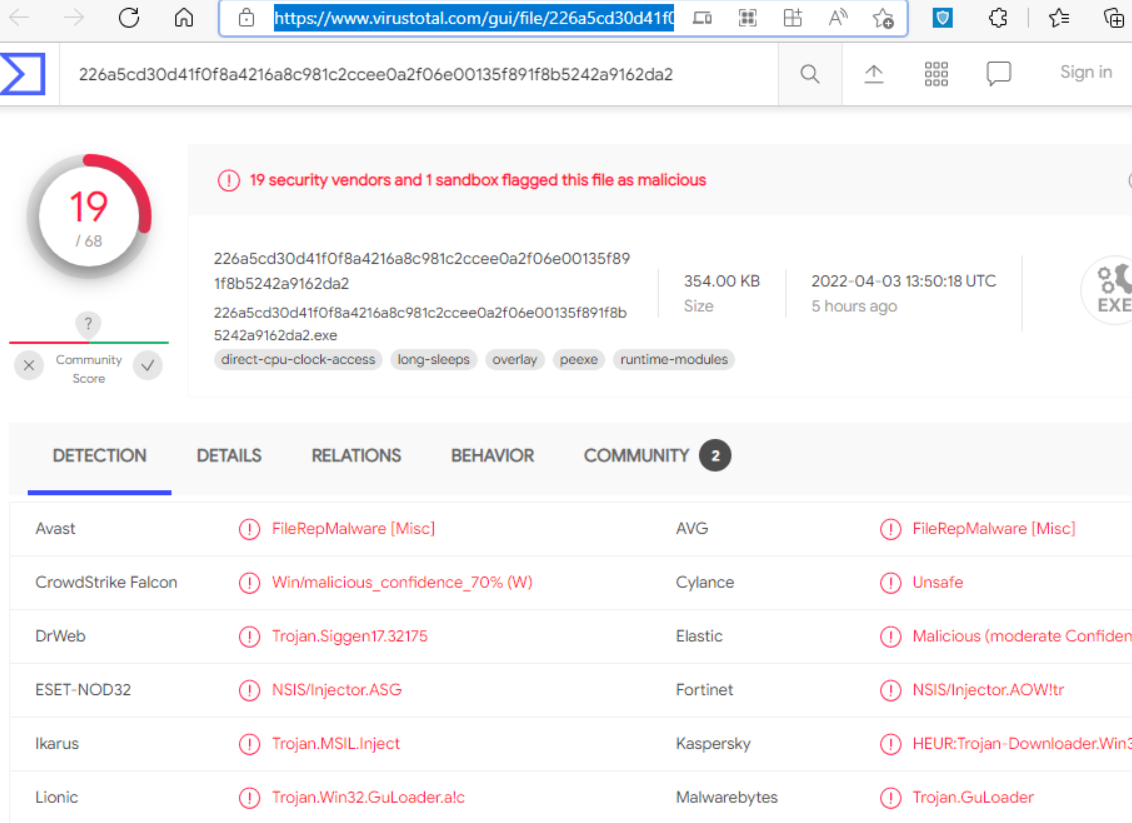The height and width of the screenshot is (823, 1132).
Task: Click the search magnifier icon
Action: (x=810, y=74)
